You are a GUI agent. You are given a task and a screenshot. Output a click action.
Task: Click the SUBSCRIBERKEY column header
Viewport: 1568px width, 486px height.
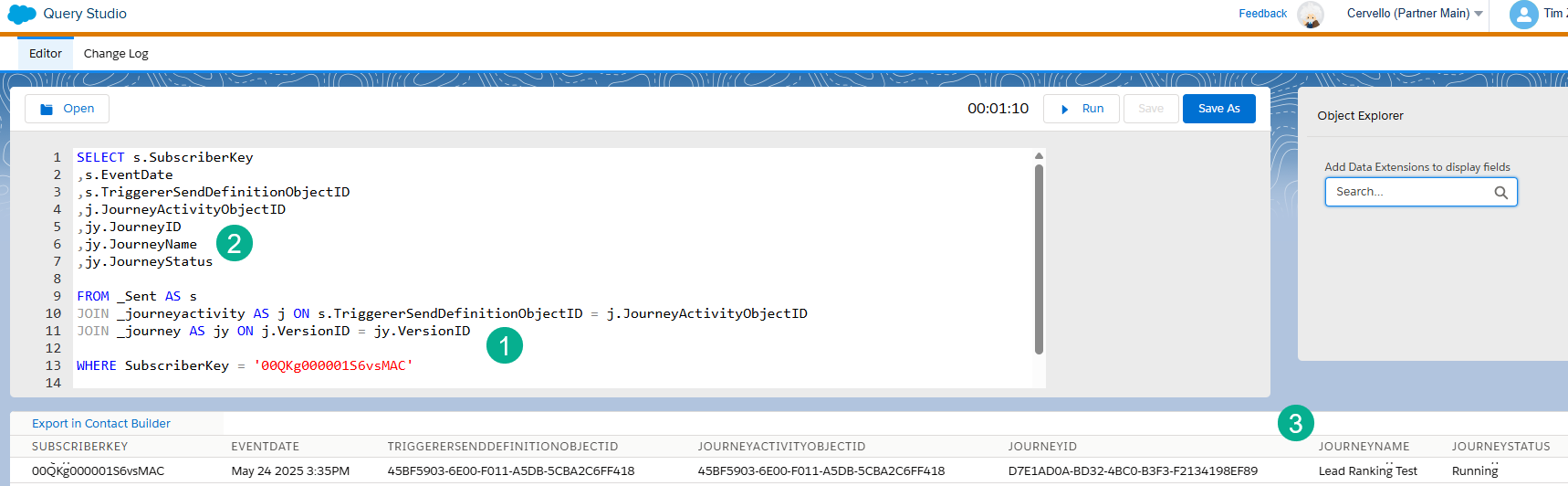[80, 447]
